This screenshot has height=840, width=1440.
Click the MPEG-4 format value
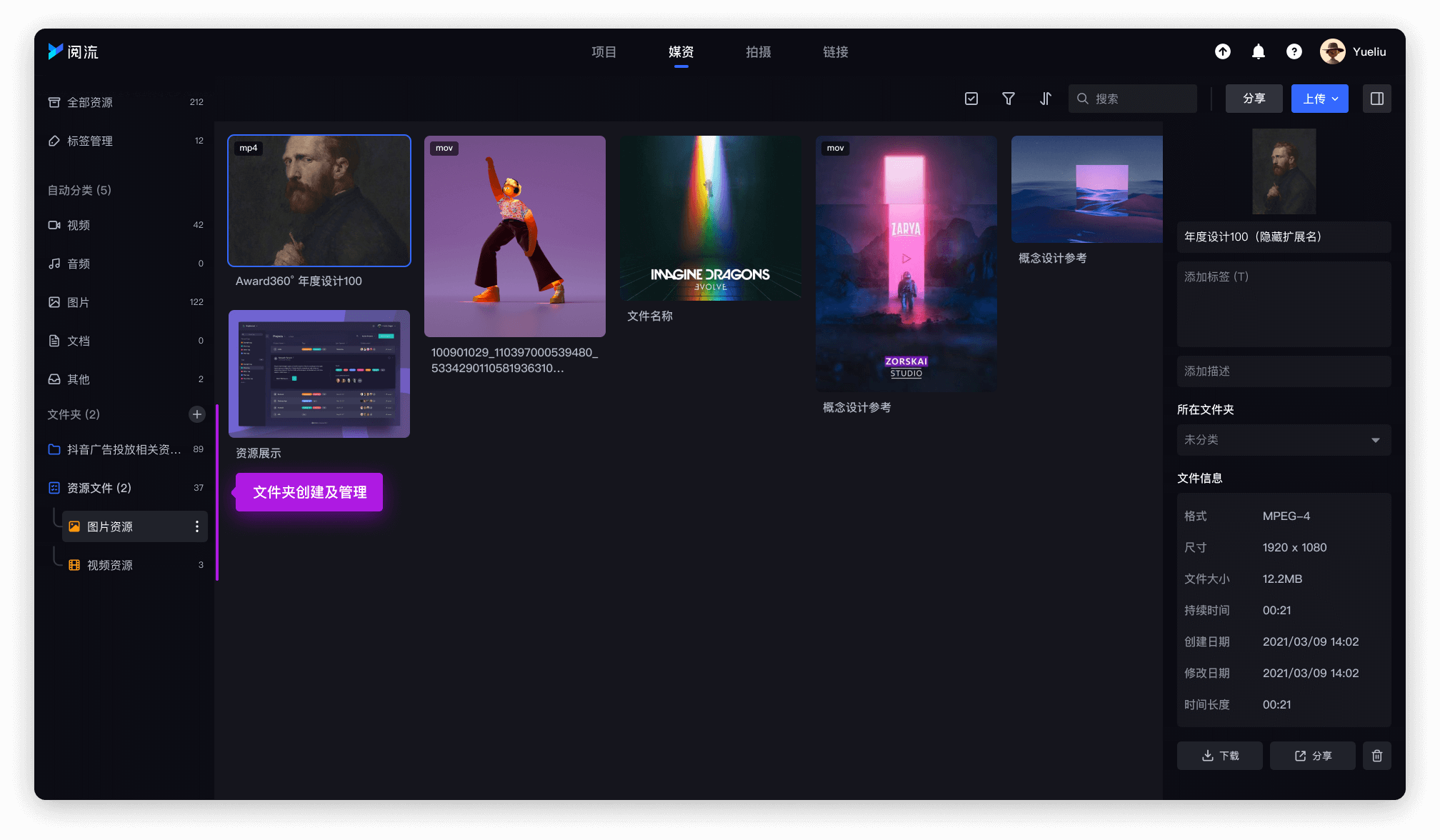[x=1286, y=516]
